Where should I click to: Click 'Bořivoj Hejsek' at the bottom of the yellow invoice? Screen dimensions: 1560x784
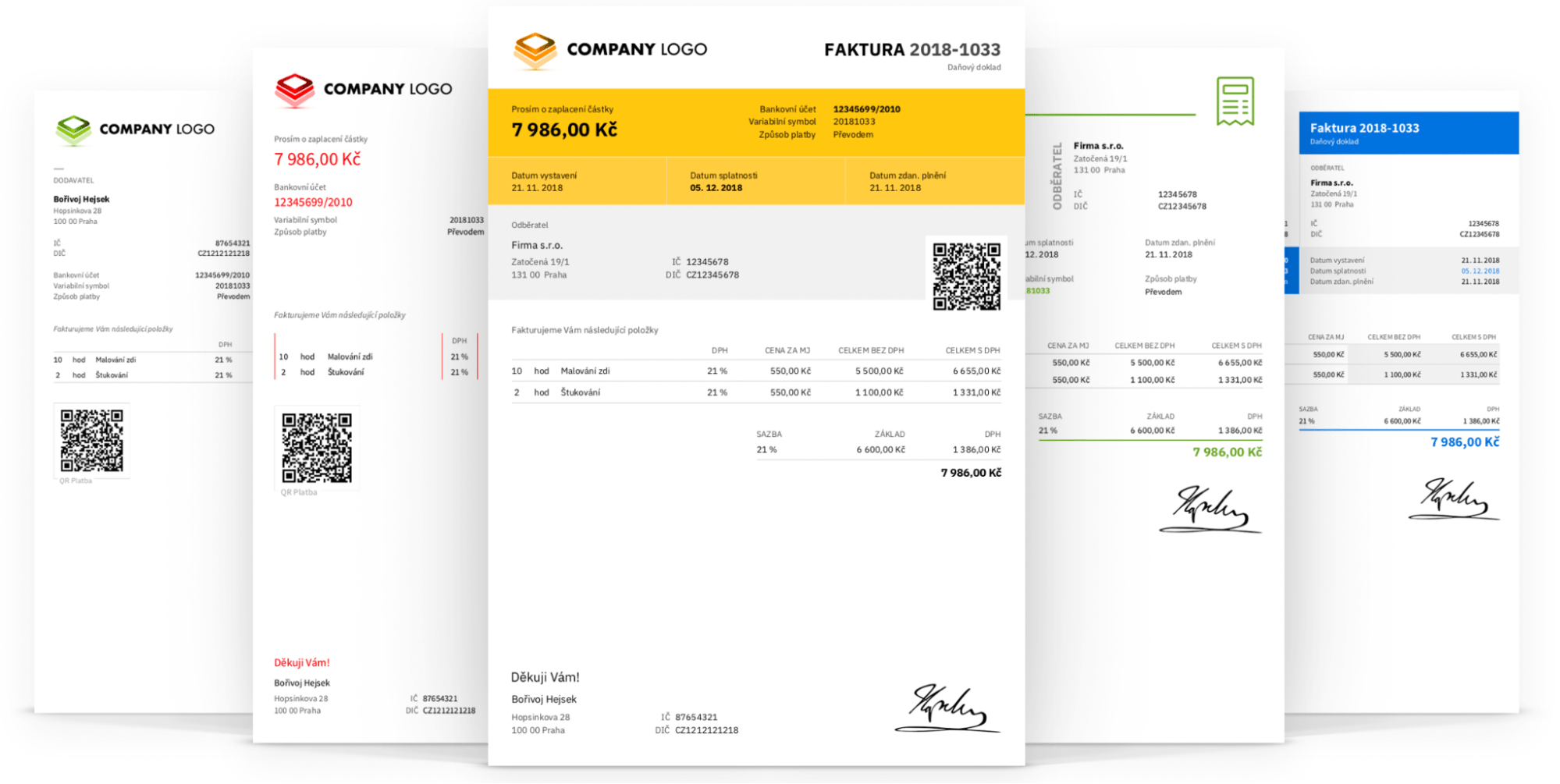pyautogui.click(x=544, y=700)
